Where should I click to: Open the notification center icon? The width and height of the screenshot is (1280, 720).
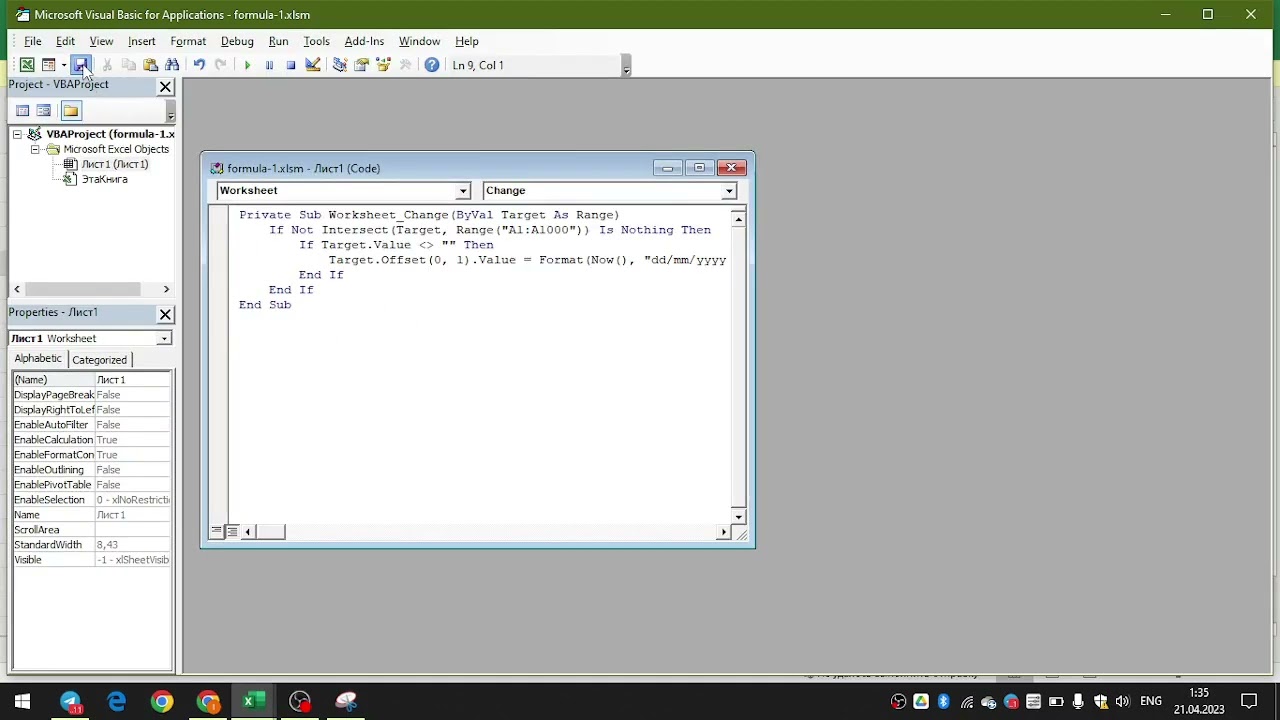pyautogui.click(x=1249, y=701)
